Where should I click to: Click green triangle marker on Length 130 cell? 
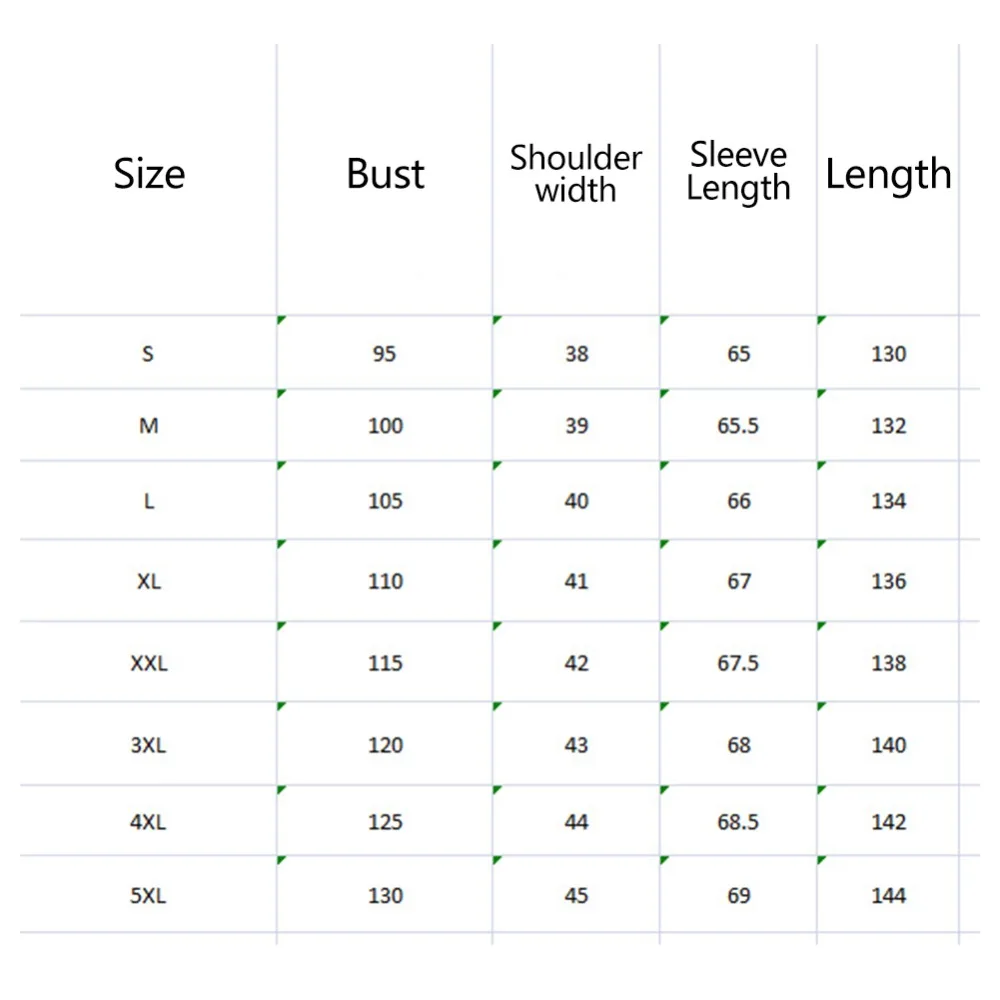(x=821, y=320)
